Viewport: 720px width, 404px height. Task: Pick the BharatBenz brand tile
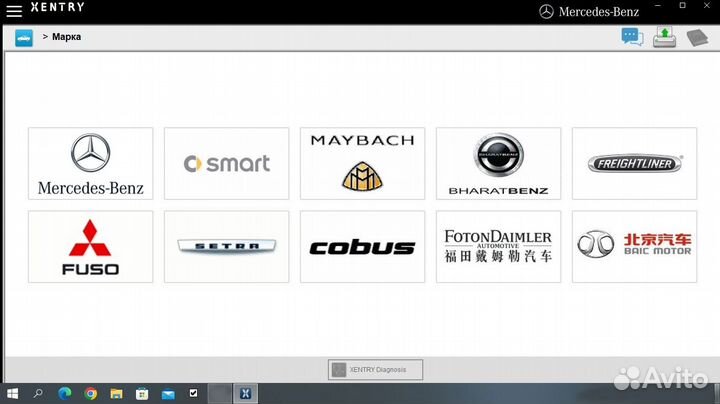pos(498,163)
